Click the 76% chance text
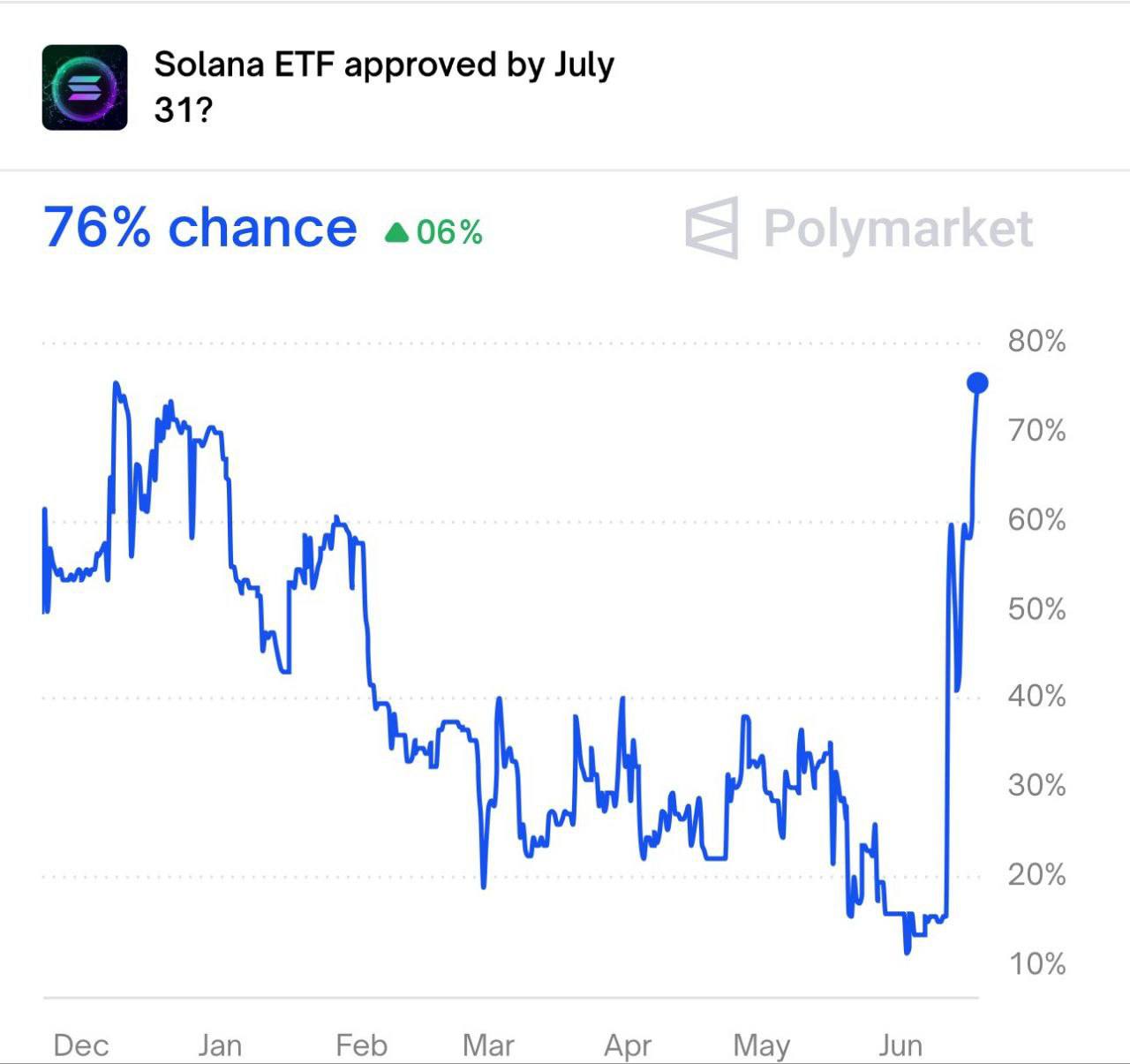 pyautogui.click(x=200, y=228)
